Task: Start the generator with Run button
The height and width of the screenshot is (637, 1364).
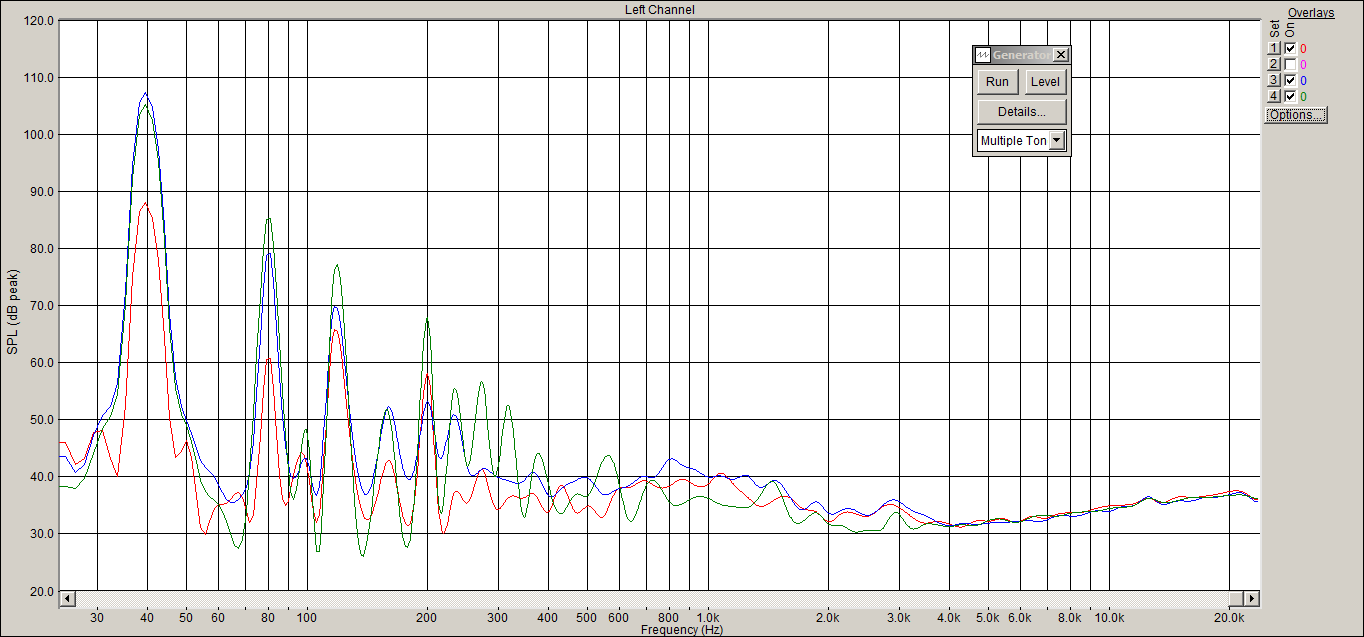Action: 997,82
